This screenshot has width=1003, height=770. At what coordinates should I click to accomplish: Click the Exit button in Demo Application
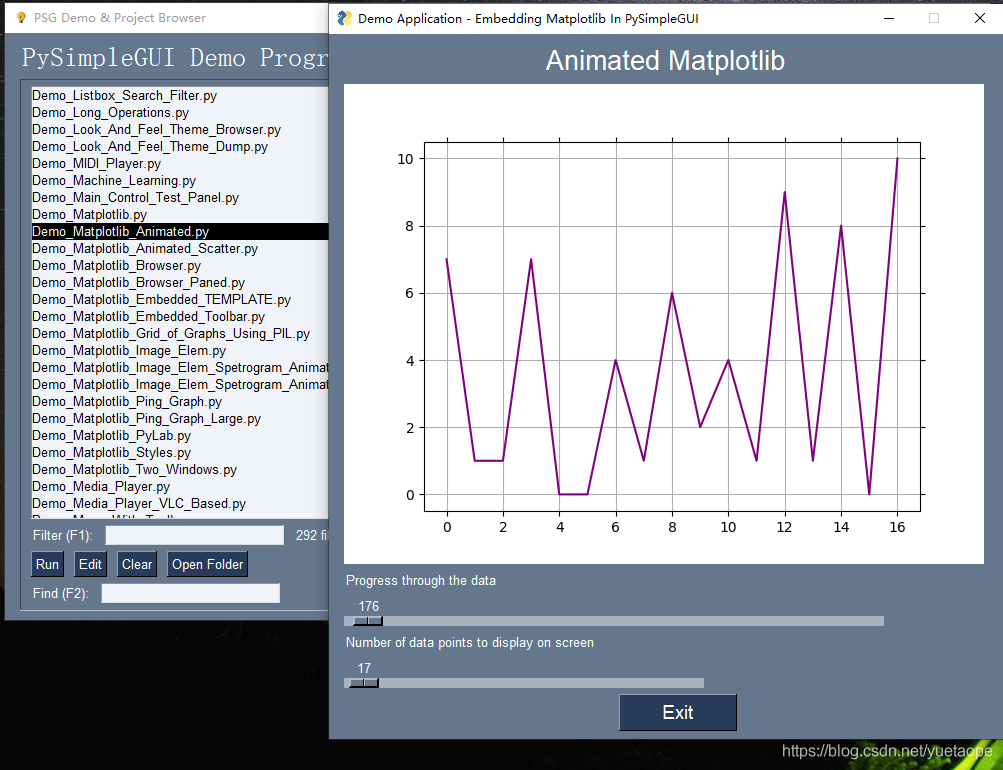(677, 712)
